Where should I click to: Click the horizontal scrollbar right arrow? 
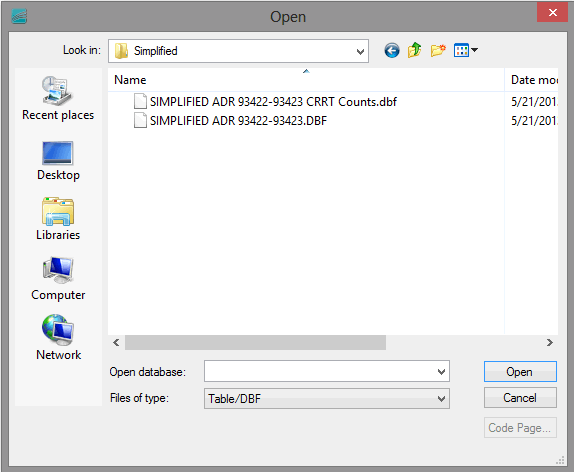(549, 342)
